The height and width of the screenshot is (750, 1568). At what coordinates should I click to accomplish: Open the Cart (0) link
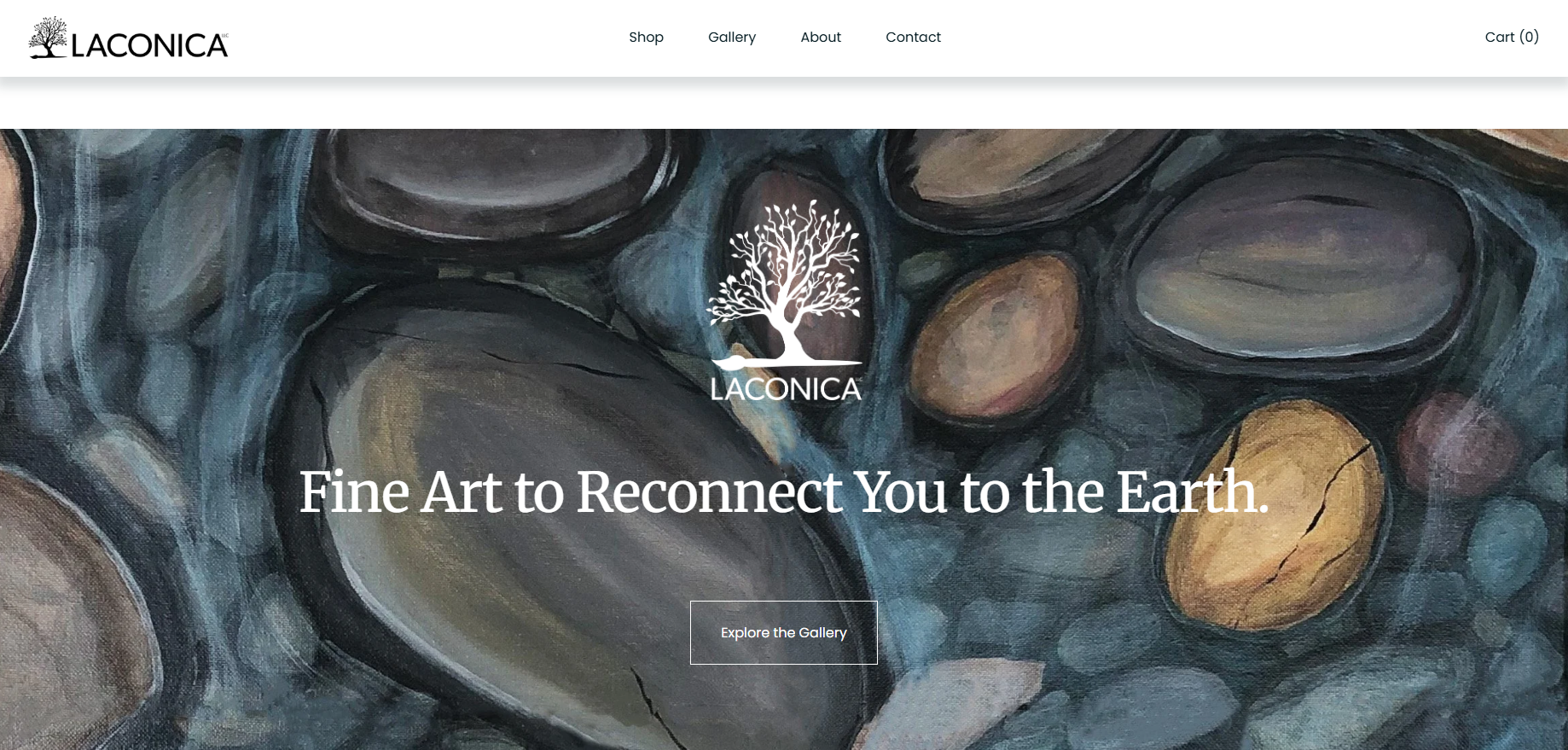pyautogui.click(x=1512, y=37)
